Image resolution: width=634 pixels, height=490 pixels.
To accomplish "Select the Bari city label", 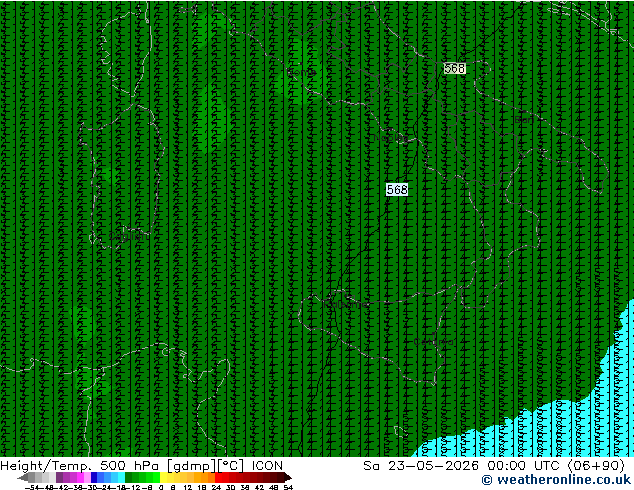I will [524, 120].
